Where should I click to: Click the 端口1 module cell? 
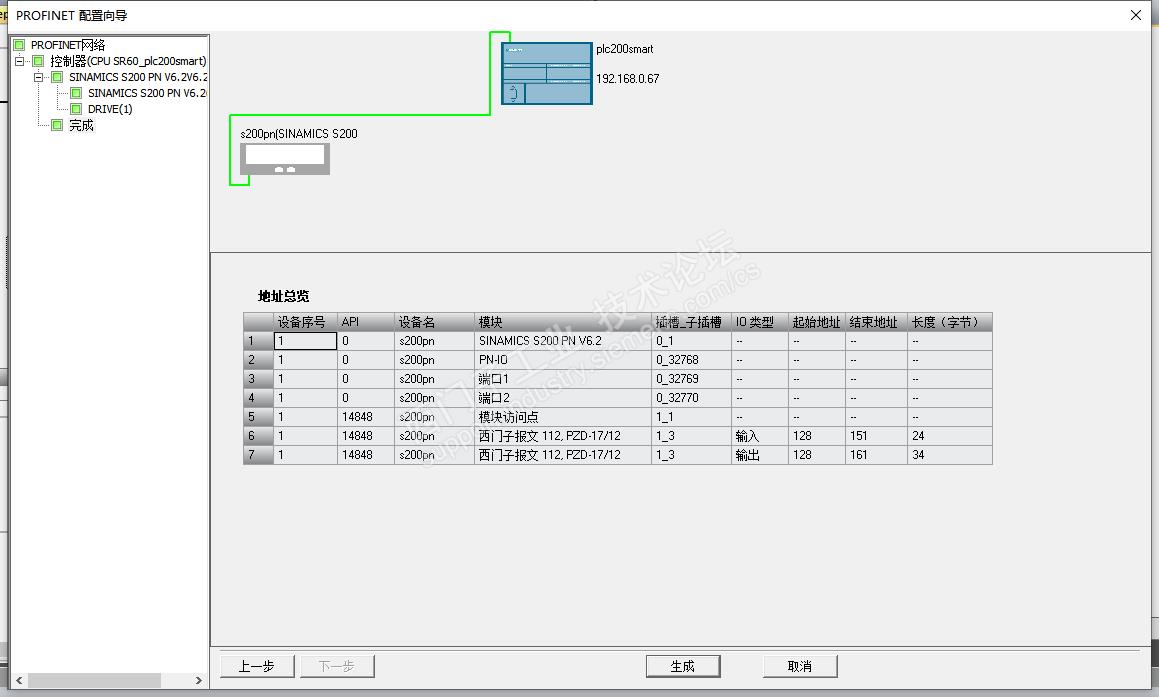563,379
